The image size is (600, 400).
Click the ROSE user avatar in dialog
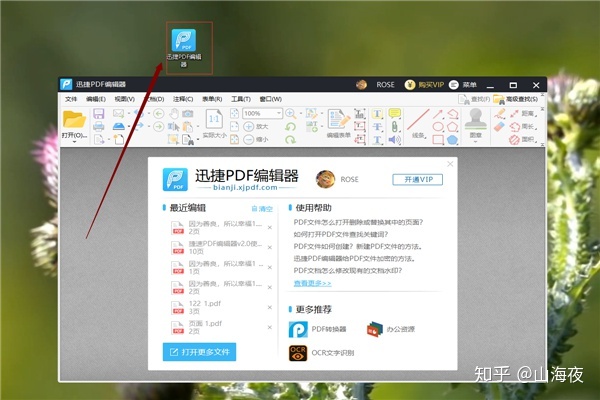click(325, 179)
